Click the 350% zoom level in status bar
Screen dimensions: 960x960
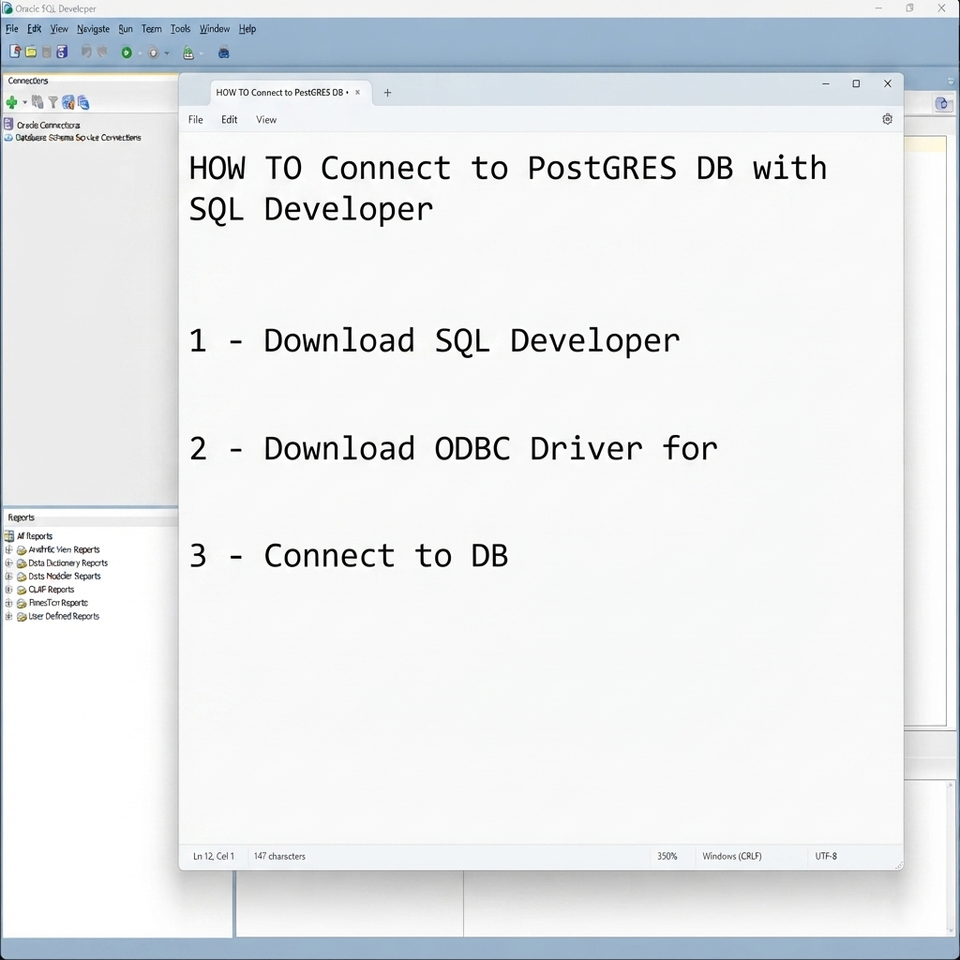tap(667, 856)
